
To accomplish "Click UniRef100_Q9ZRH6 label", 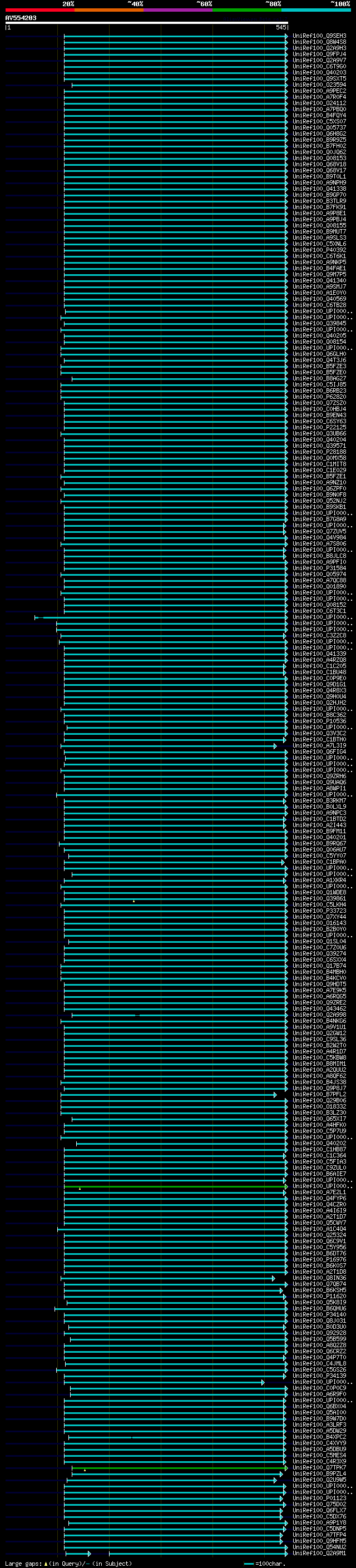I will [x=319, y=776].
